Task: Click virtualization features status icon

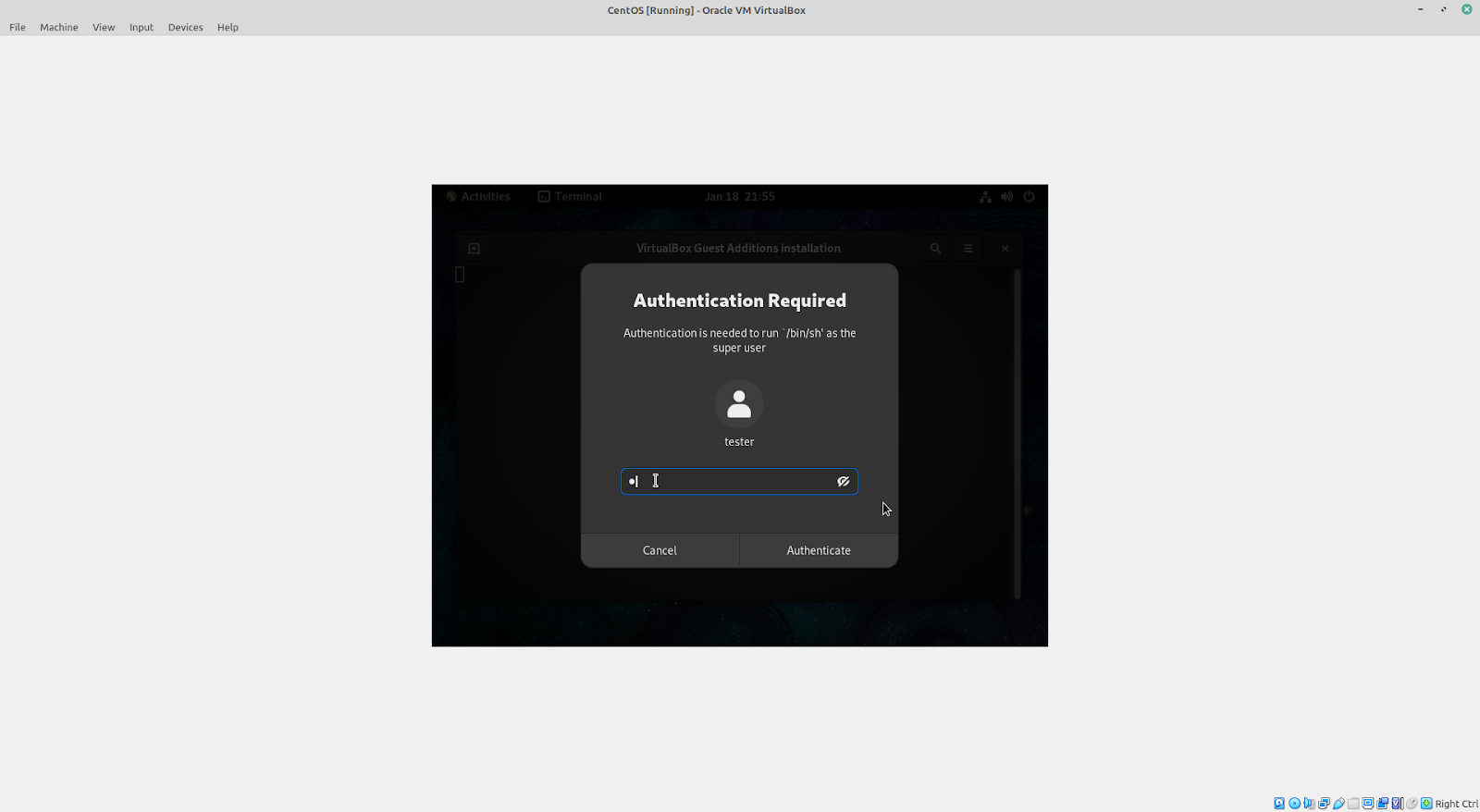Action: 1397,803
